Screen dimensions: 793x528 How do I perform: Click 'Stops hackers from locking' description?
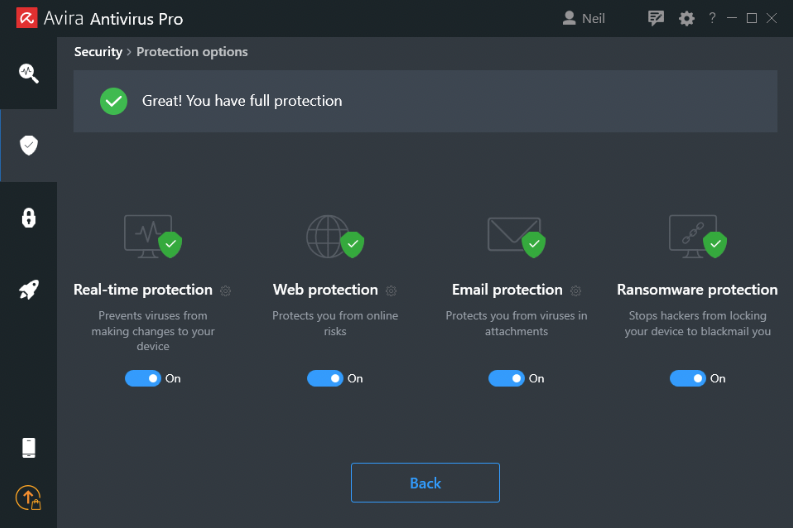pyautogui.click(x=697, y=323)
